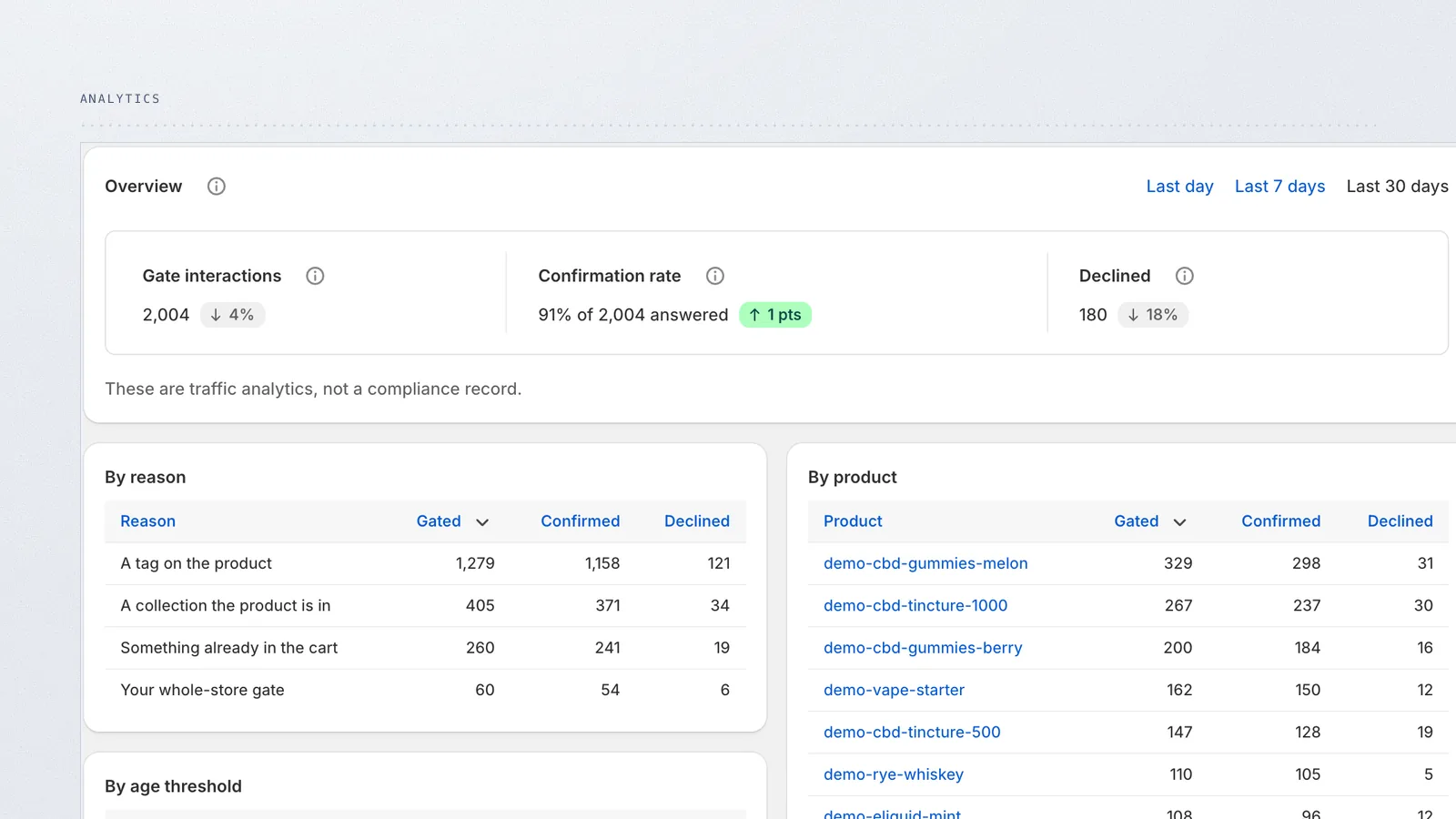
Task: Click the '329' gated value for gummies-melon
Action: (1178, 563)
